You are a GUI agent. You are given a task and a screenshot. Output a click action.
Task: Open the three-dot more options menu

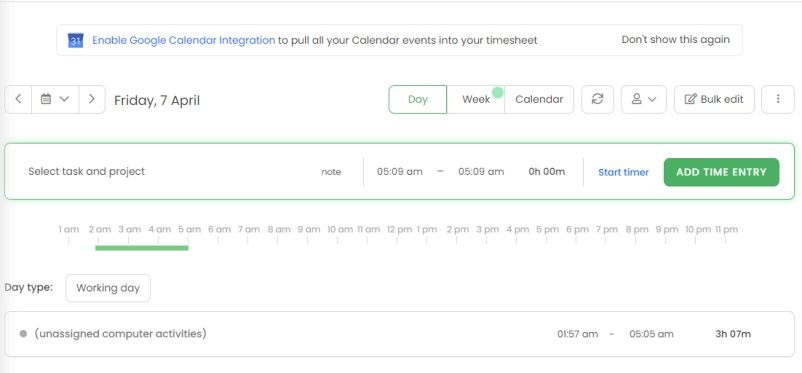[778, 99]
